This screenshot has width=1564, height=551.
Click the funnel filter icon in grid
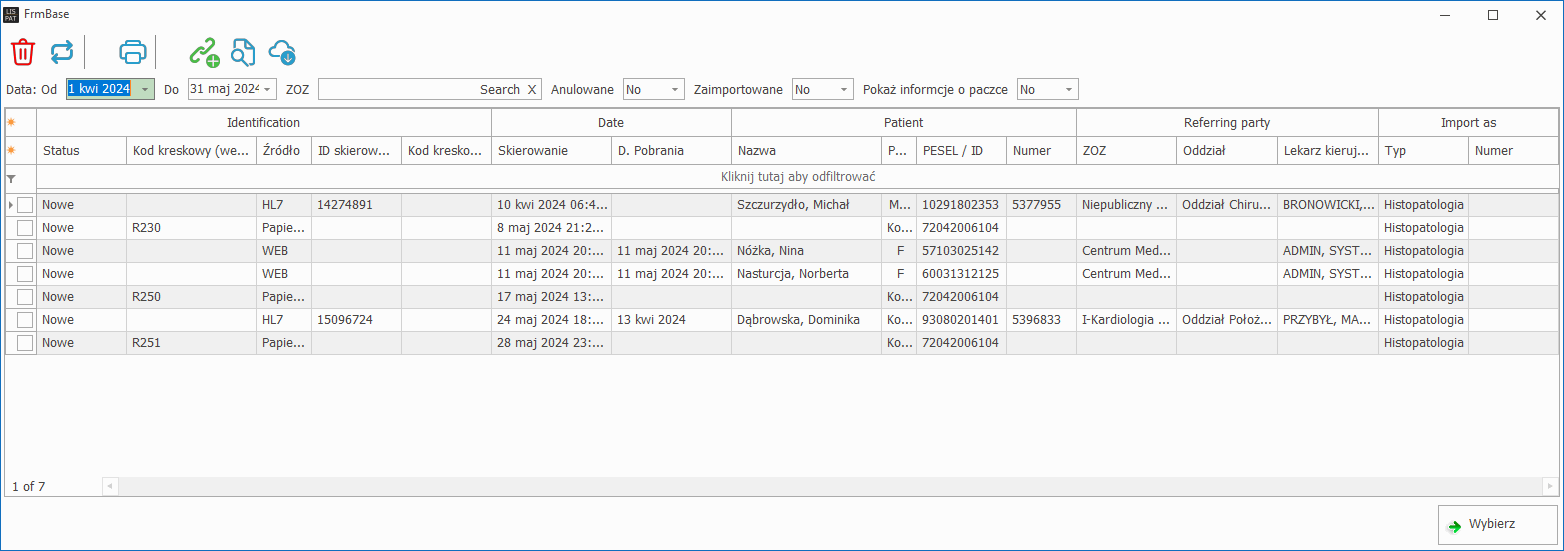12,178
